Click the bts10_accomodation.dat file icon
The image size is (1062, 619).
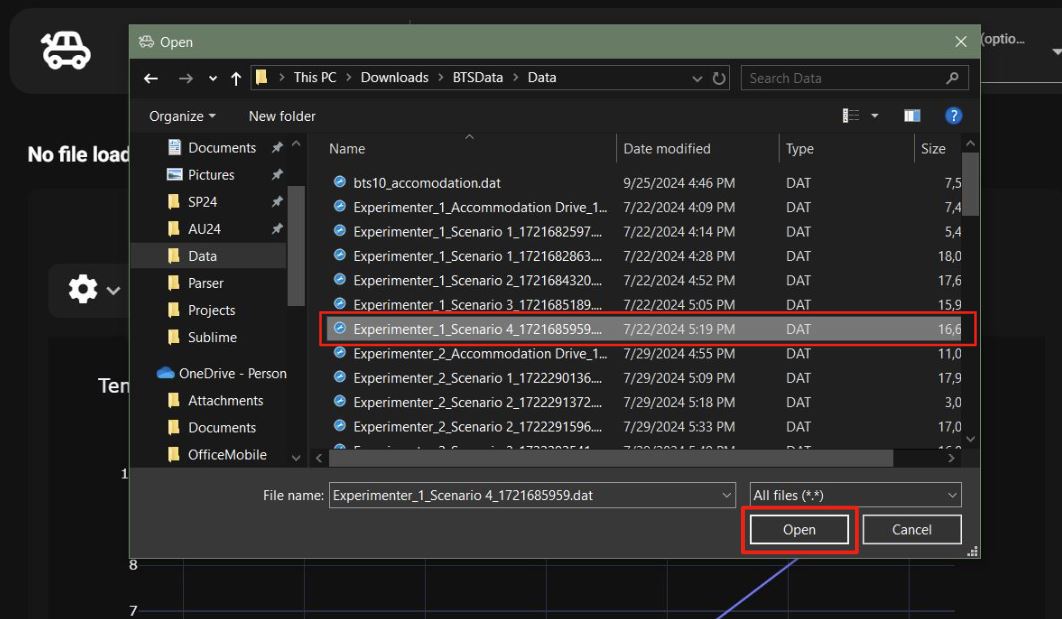pyautogui.click(x=340, y=182)
